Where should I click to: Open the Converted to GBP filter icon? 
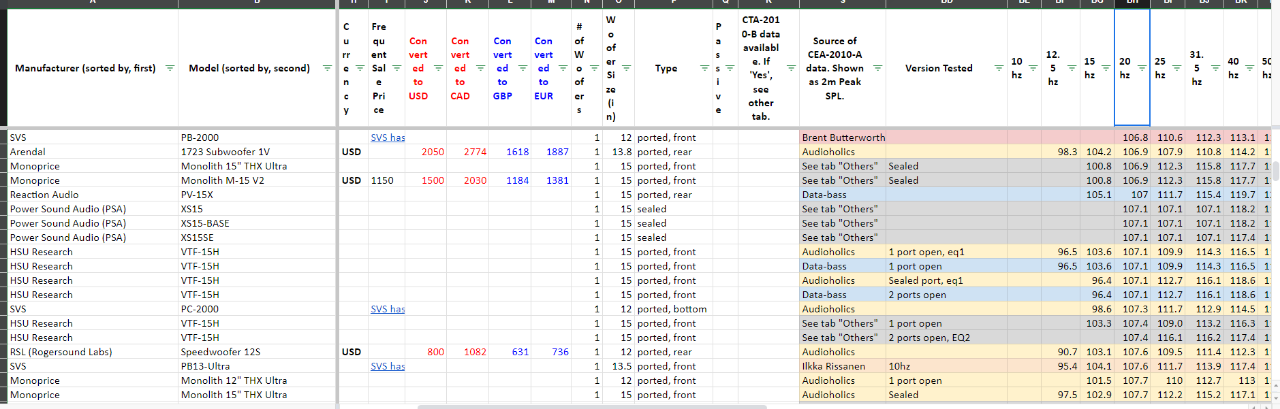[523, 68]
